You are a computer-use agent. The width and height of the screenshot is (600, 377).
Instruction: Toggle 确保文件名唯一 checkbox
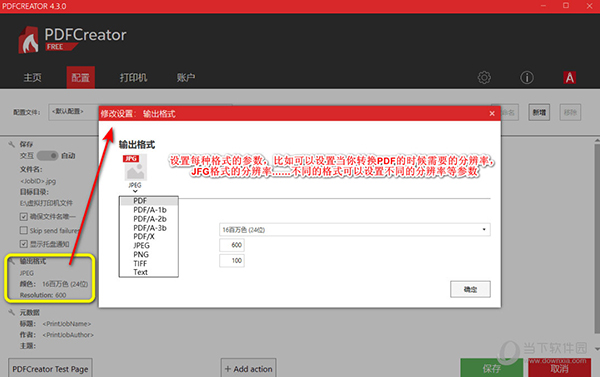pyautogui.click(x=23, y=217)
